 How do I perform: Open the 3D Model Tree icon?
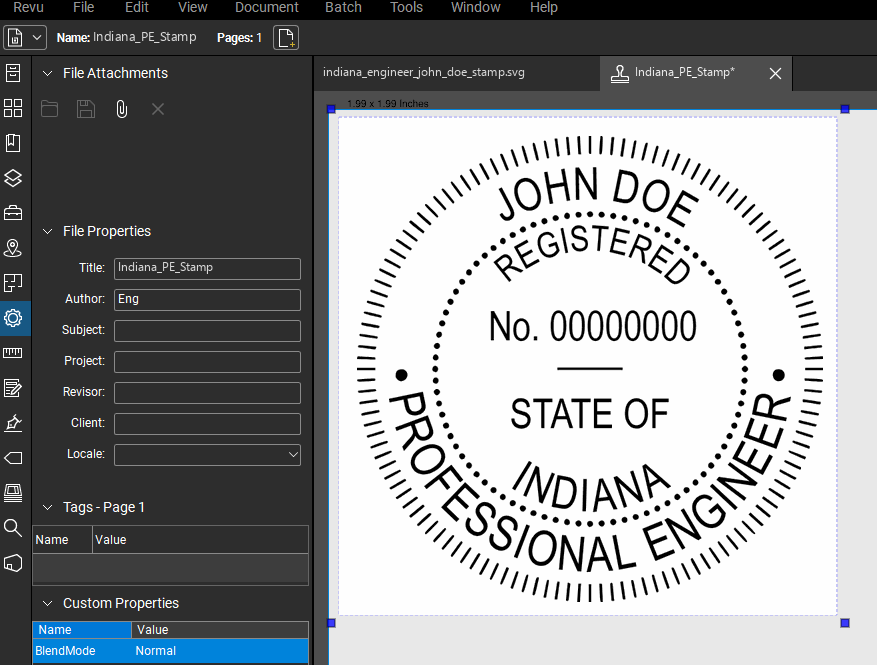(x=13, y=563)
